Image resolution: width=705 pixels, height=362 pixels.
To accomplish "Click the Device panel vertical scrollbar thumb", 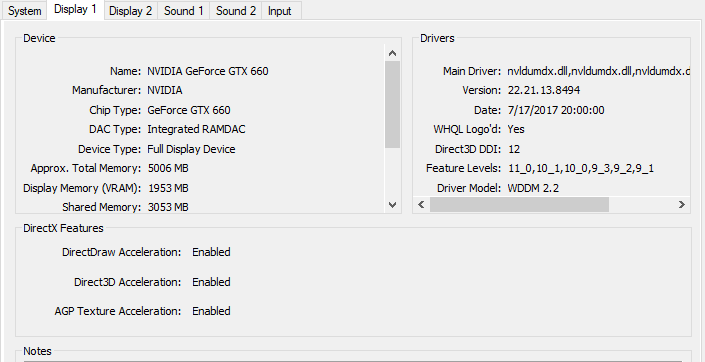I will 393,104.
